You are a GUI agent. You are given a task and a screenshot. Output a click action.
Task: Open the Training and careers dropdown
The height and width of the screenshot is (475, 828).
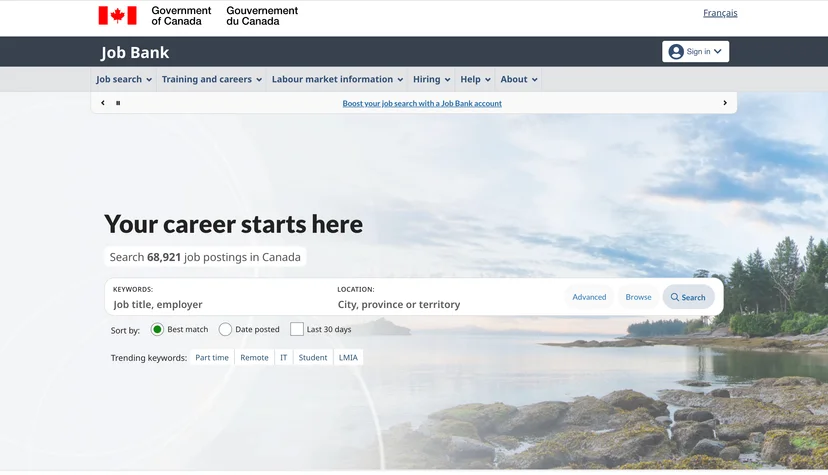211,79
